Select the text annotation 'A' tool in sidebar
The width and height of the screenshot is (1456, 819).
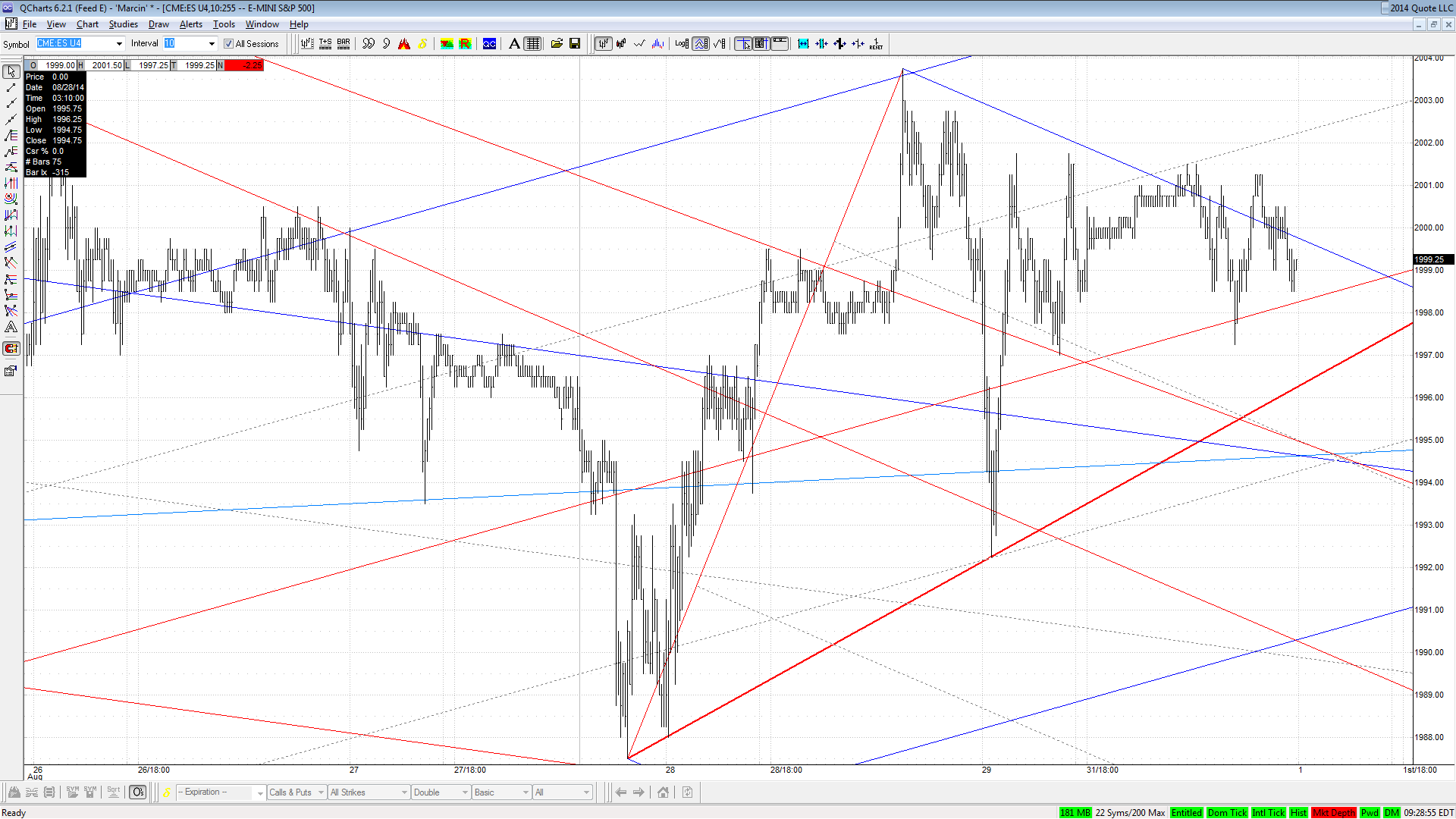click(11, 328)
